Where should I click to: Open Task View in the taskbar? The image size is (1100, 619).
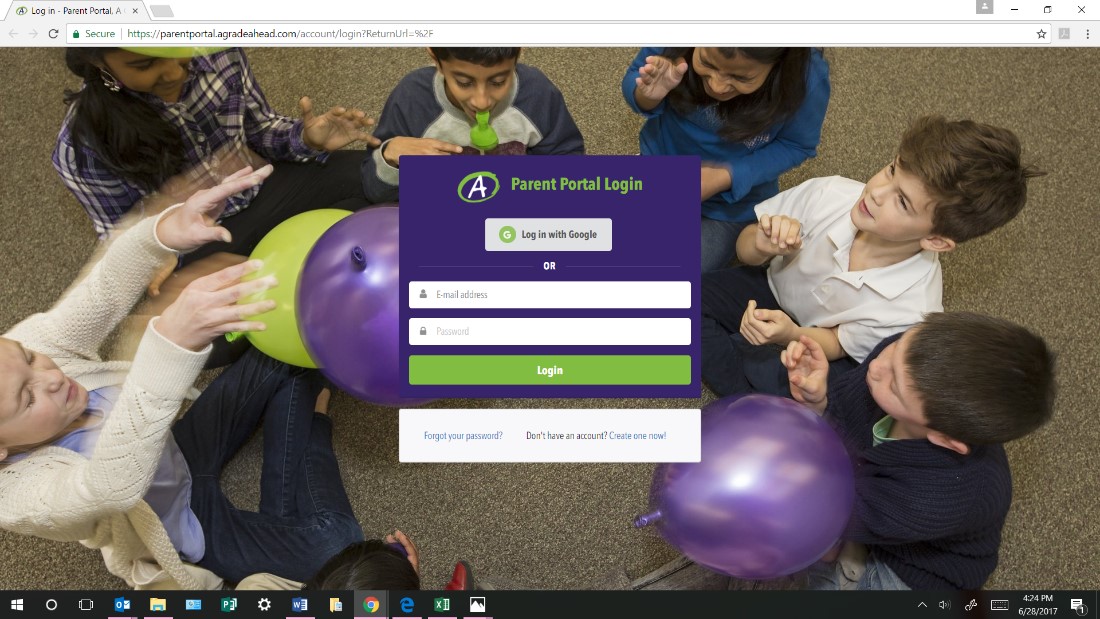(x=86, y=604)
